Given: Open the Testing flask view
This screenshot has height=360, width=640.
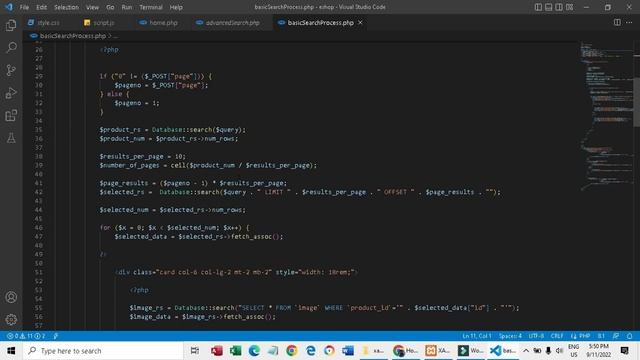Looking at the screenshot, I should 11,138.
